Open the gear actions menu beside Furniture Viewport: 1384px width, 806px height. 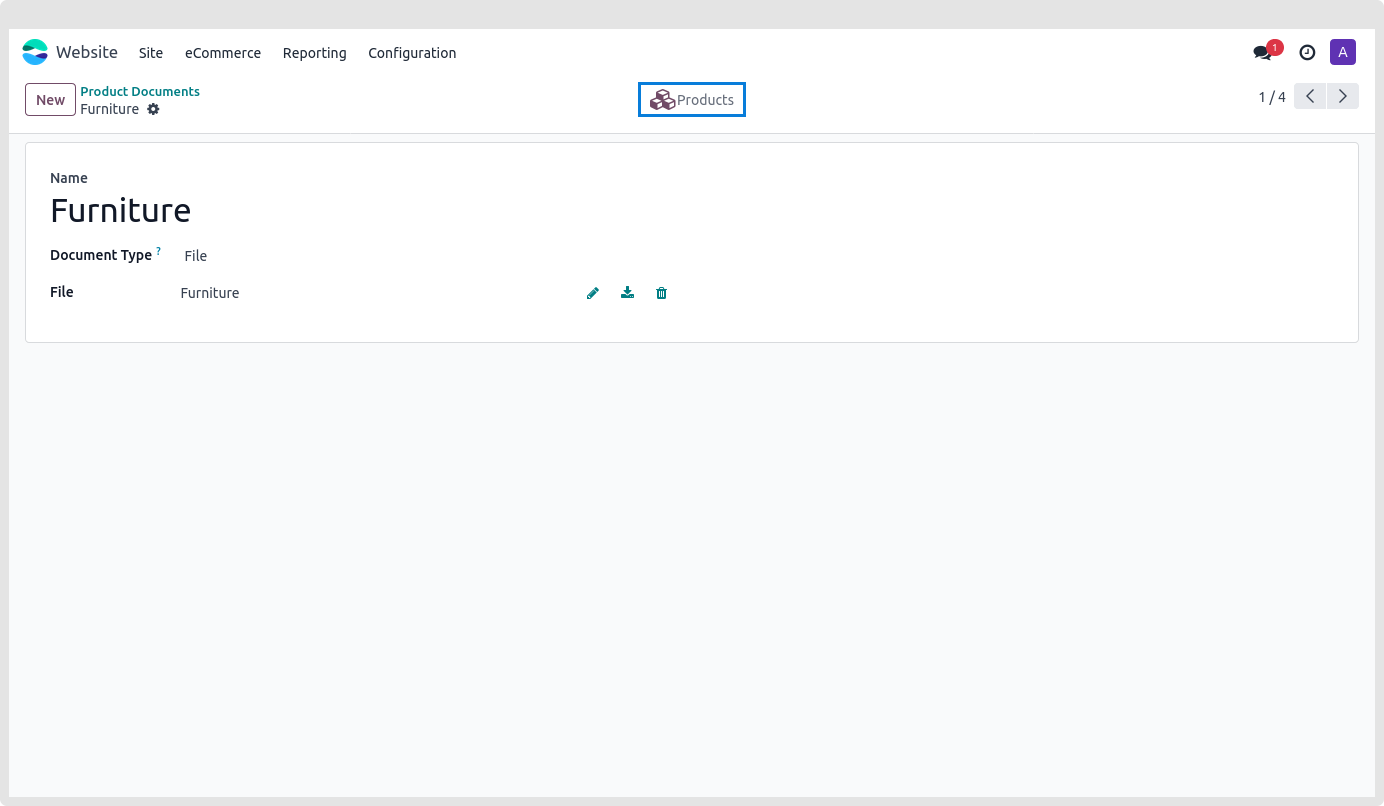[x=153, y=109]
